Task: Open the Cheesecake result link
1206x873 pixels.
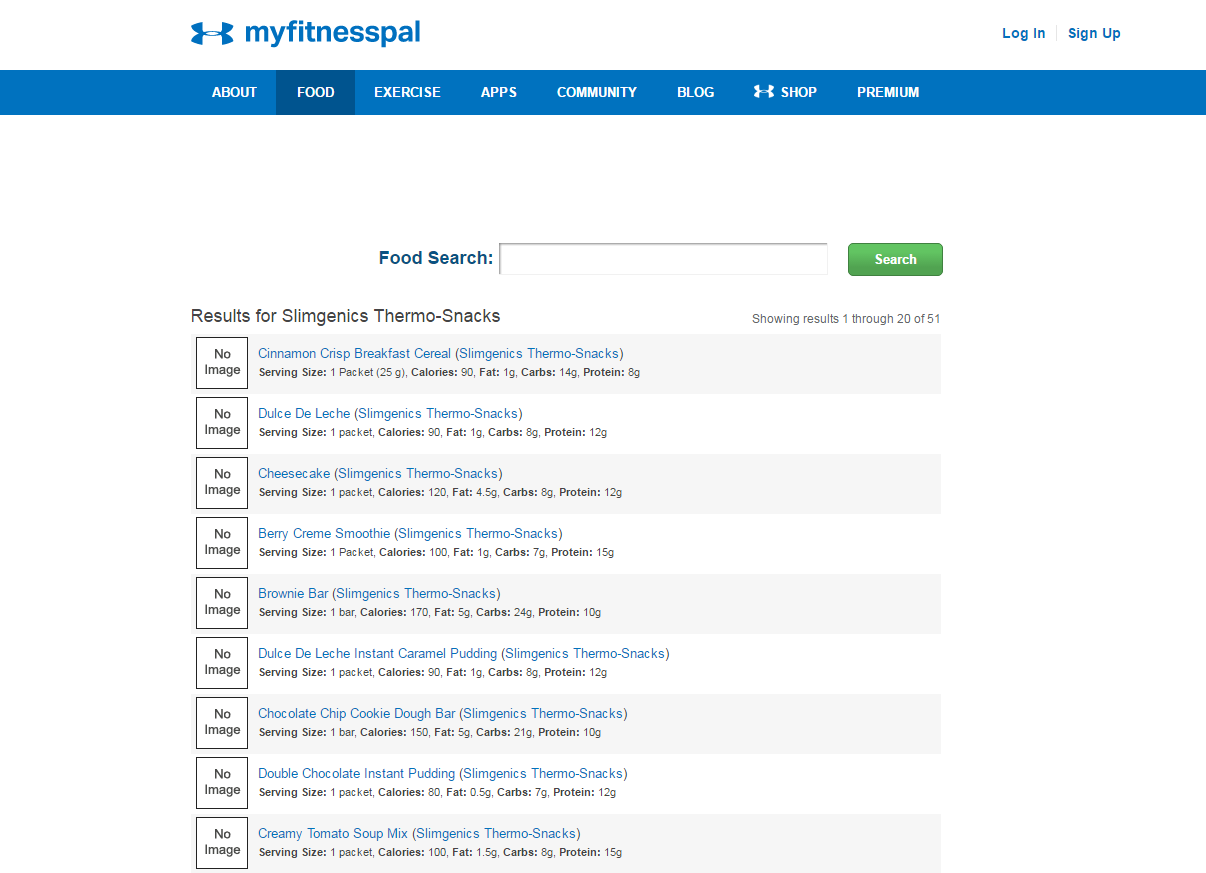Action: 380,473
